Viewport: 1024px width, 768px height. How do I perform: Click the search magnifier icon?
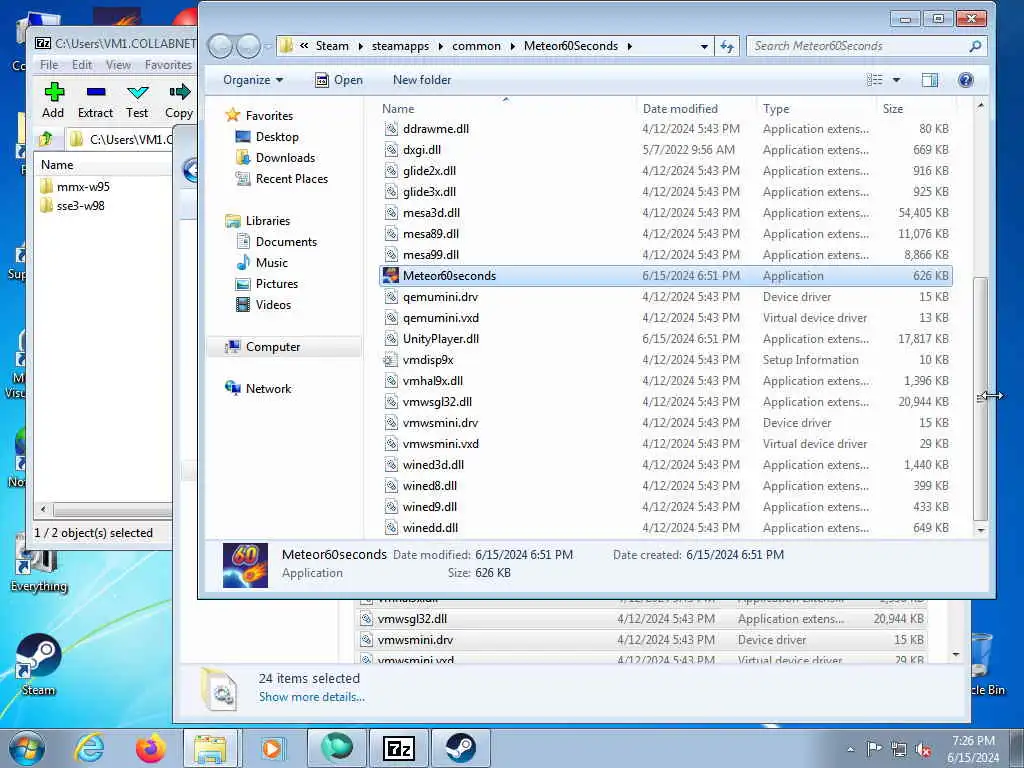tap(975, 46)
